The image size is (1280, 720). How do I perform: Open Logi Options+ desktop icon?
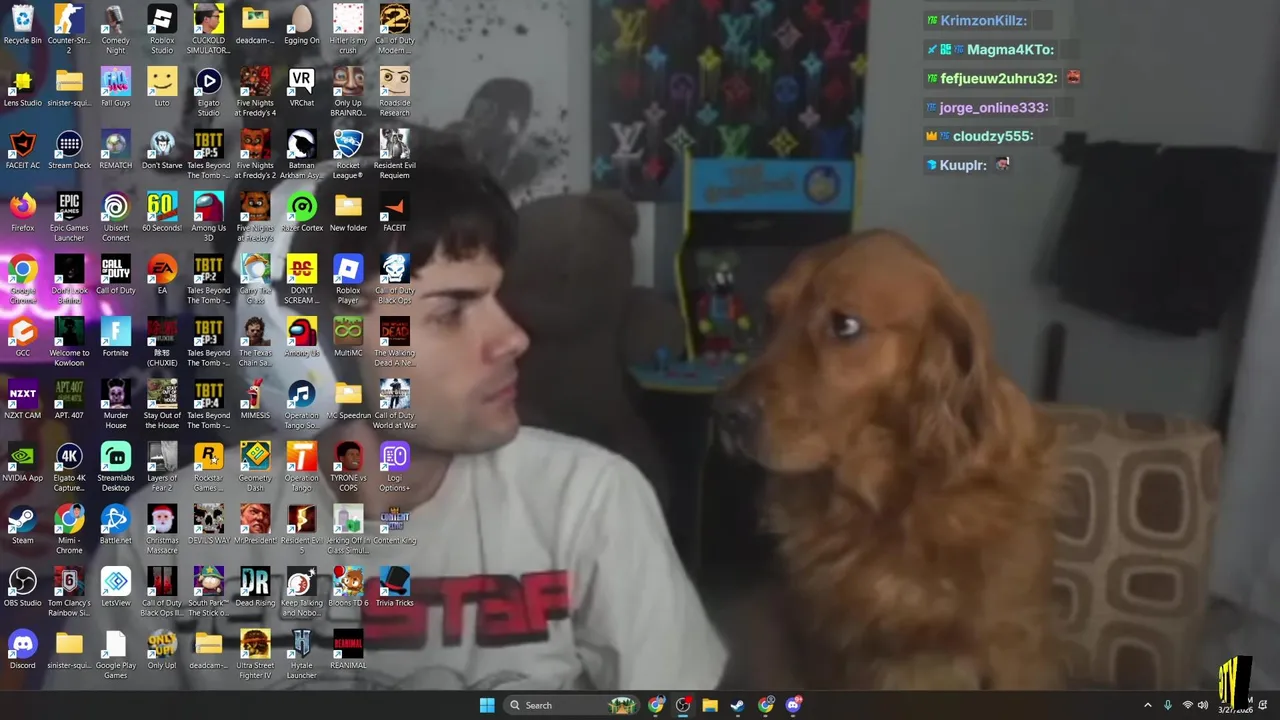click(394, 467)
